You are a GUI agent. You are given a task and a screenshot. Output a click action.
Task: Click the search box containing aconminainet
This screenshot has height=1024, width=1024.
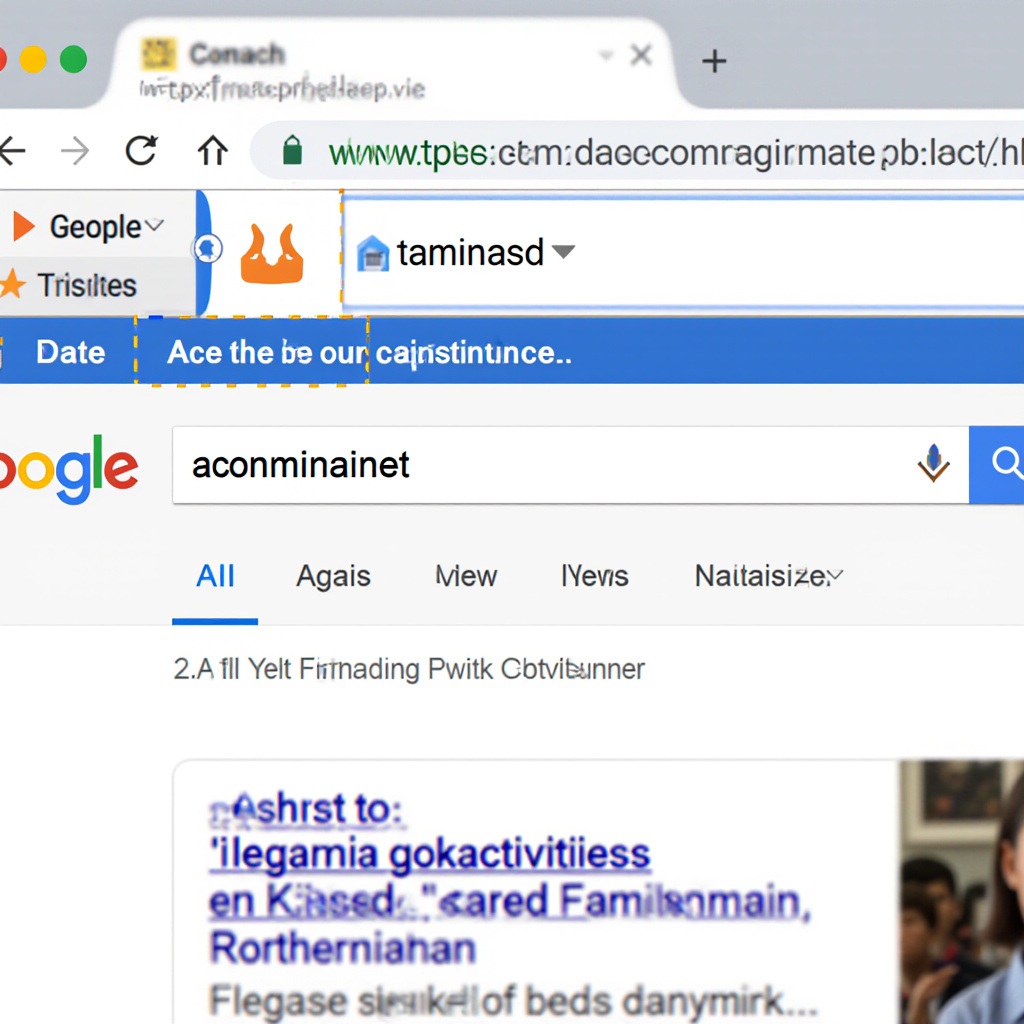[570, 465]
